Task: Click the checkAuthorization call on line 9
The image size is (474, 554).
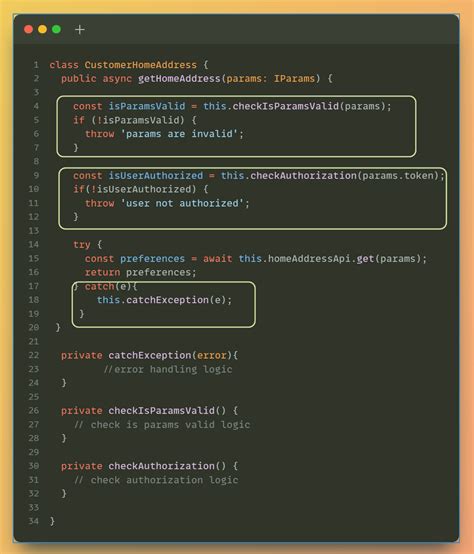Action: [x=303, y=176]
